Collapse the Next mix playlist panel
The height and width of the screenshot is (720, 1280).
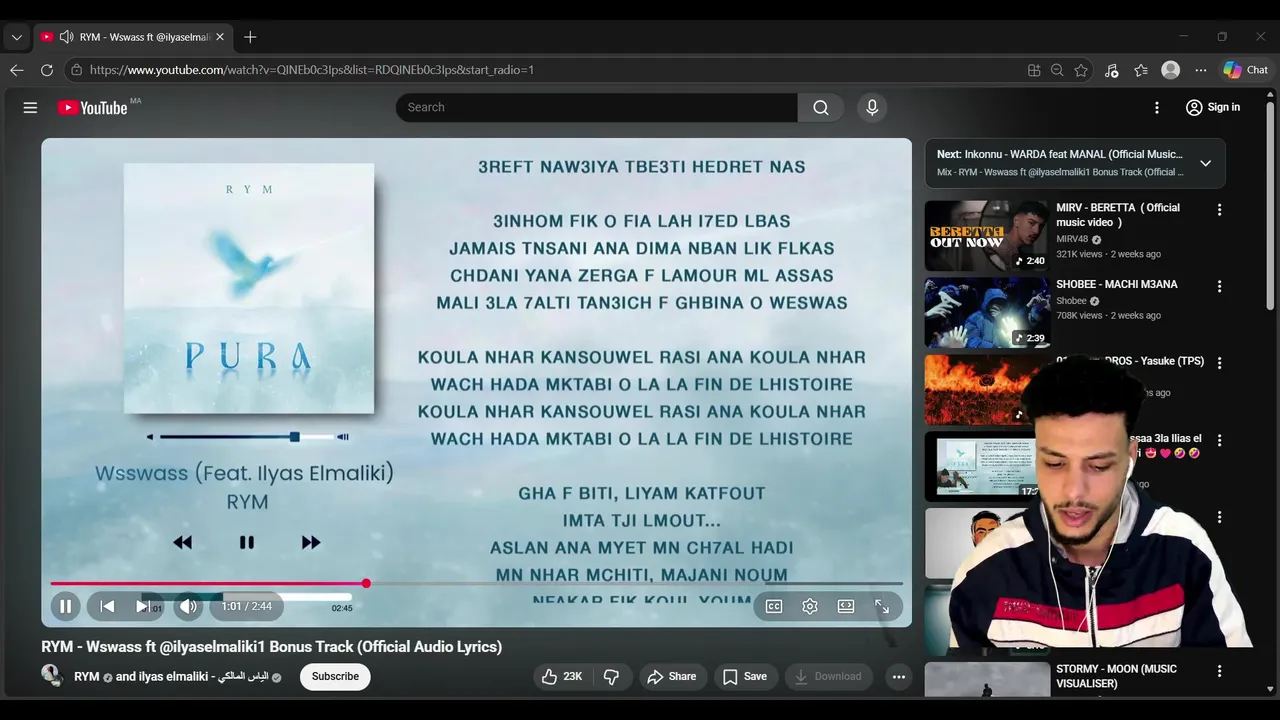(1205, 163)
